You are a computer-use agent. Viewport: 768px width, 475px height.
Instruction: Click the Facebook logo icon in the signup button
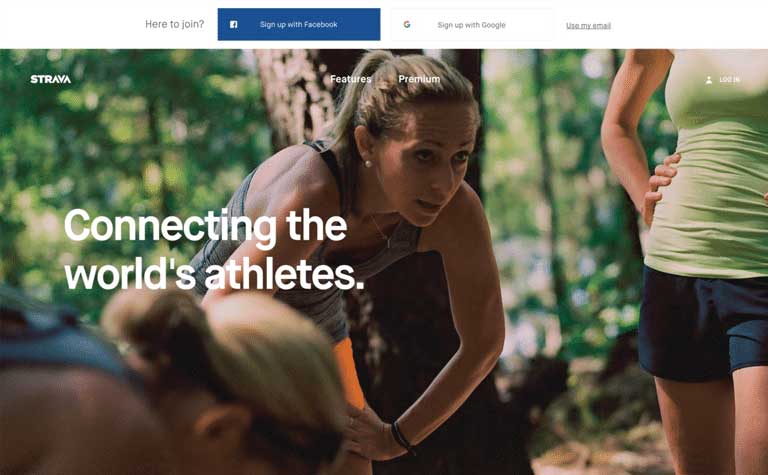click(234, 24)
